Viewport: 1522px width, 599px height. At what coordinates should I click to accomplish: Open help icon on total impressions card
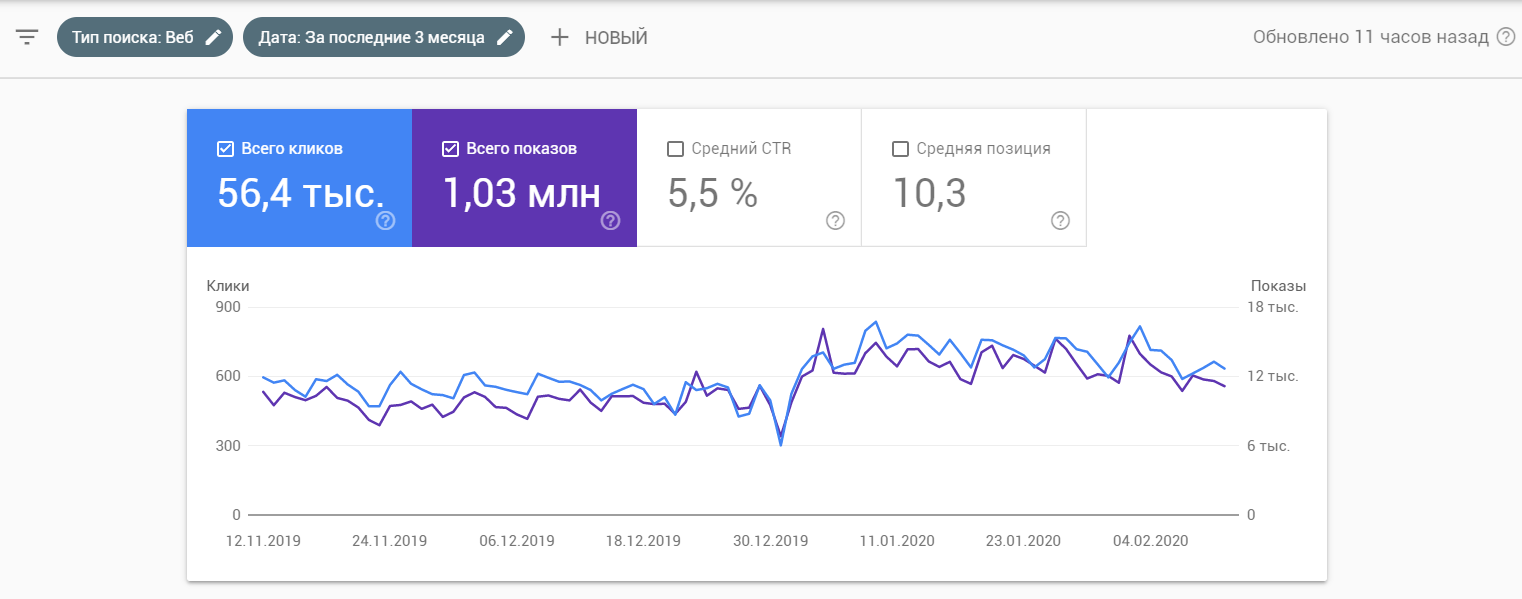point(611,221)
